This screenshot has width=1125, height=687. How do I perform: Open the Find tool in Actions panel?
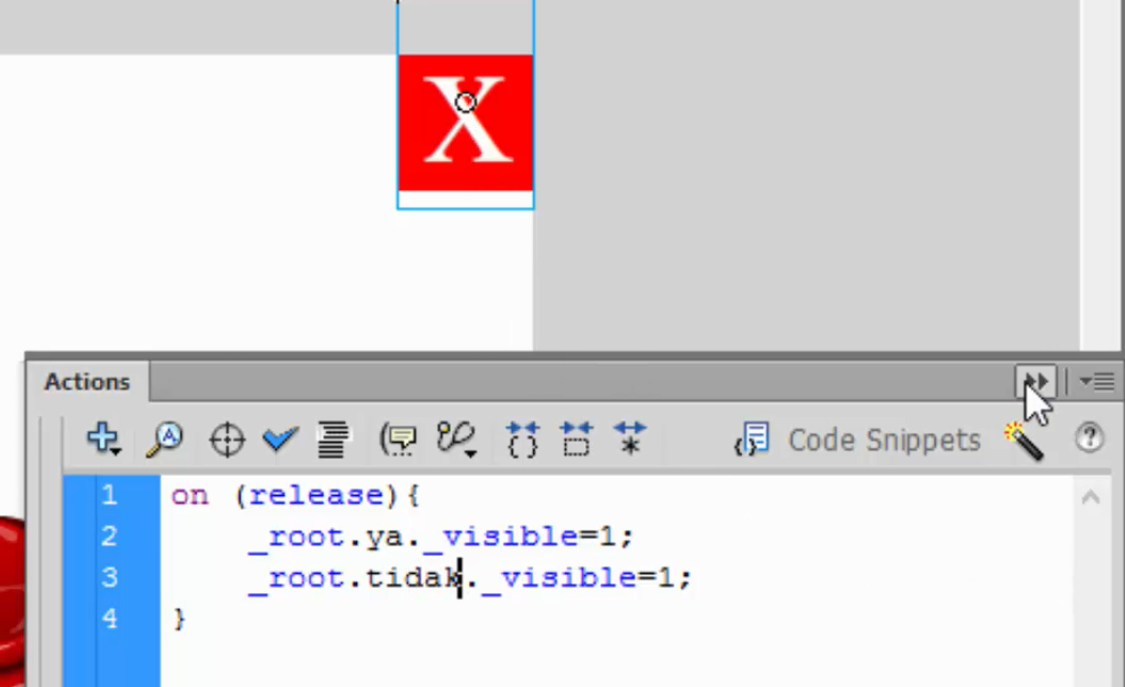click(164, 439)
